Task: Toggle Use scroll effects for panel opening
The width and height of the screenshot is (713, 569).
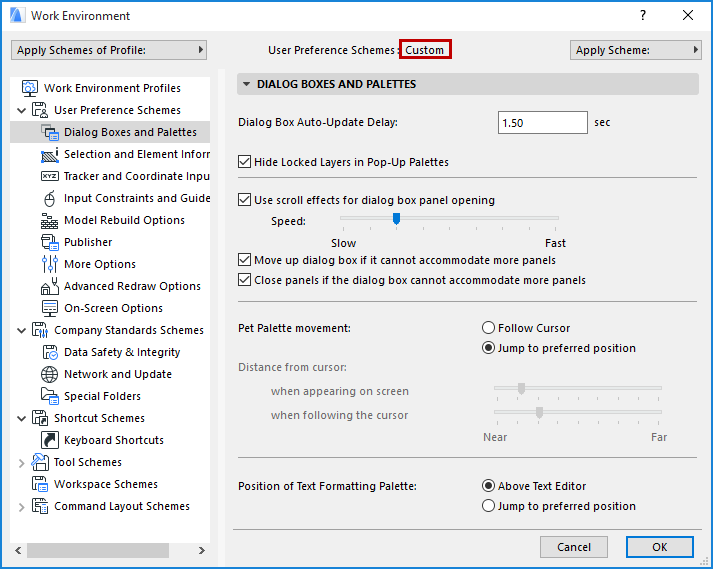Action: [x=245, y=200]
